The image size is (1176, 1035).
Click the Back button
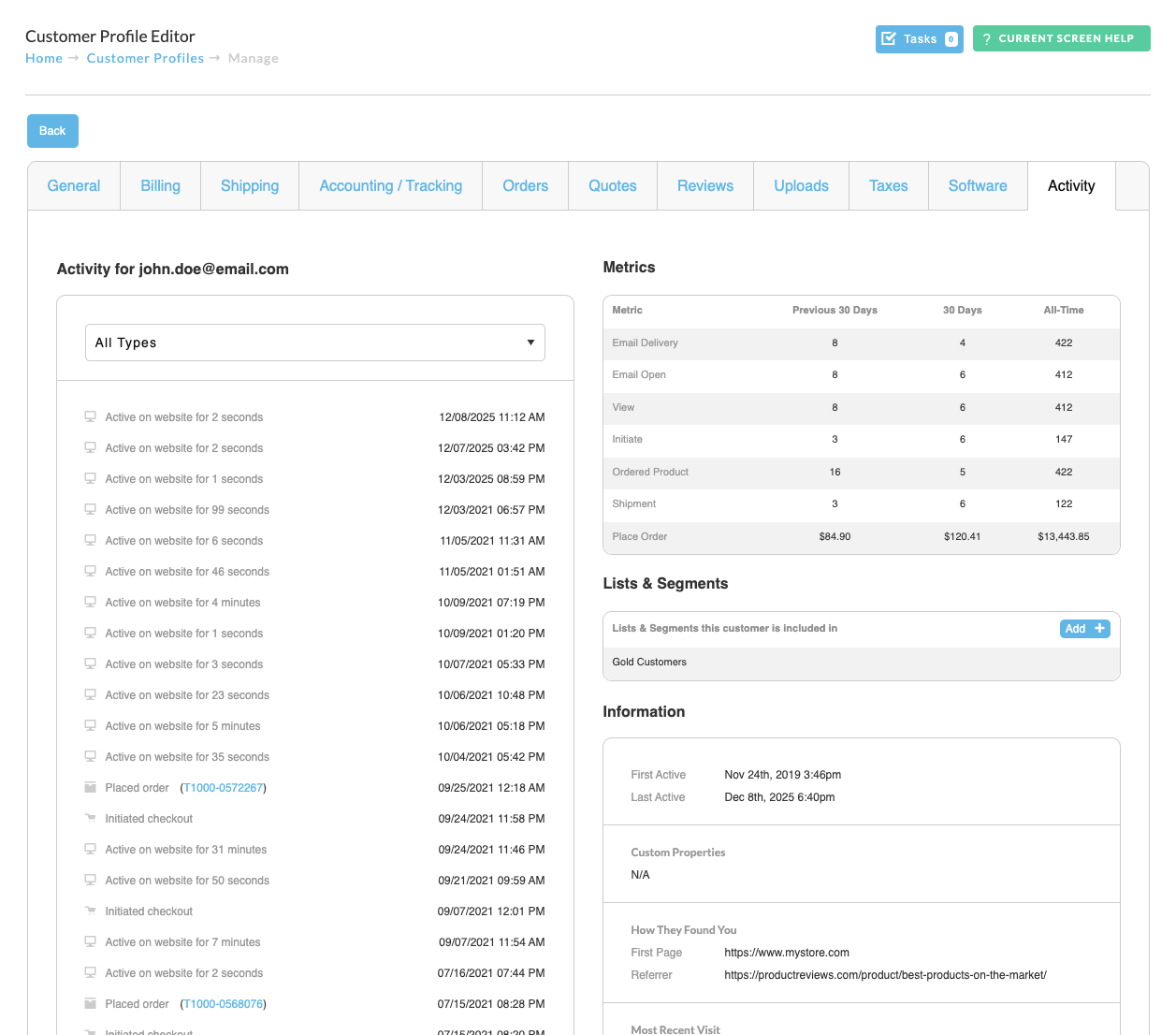(x=52, y=131)
